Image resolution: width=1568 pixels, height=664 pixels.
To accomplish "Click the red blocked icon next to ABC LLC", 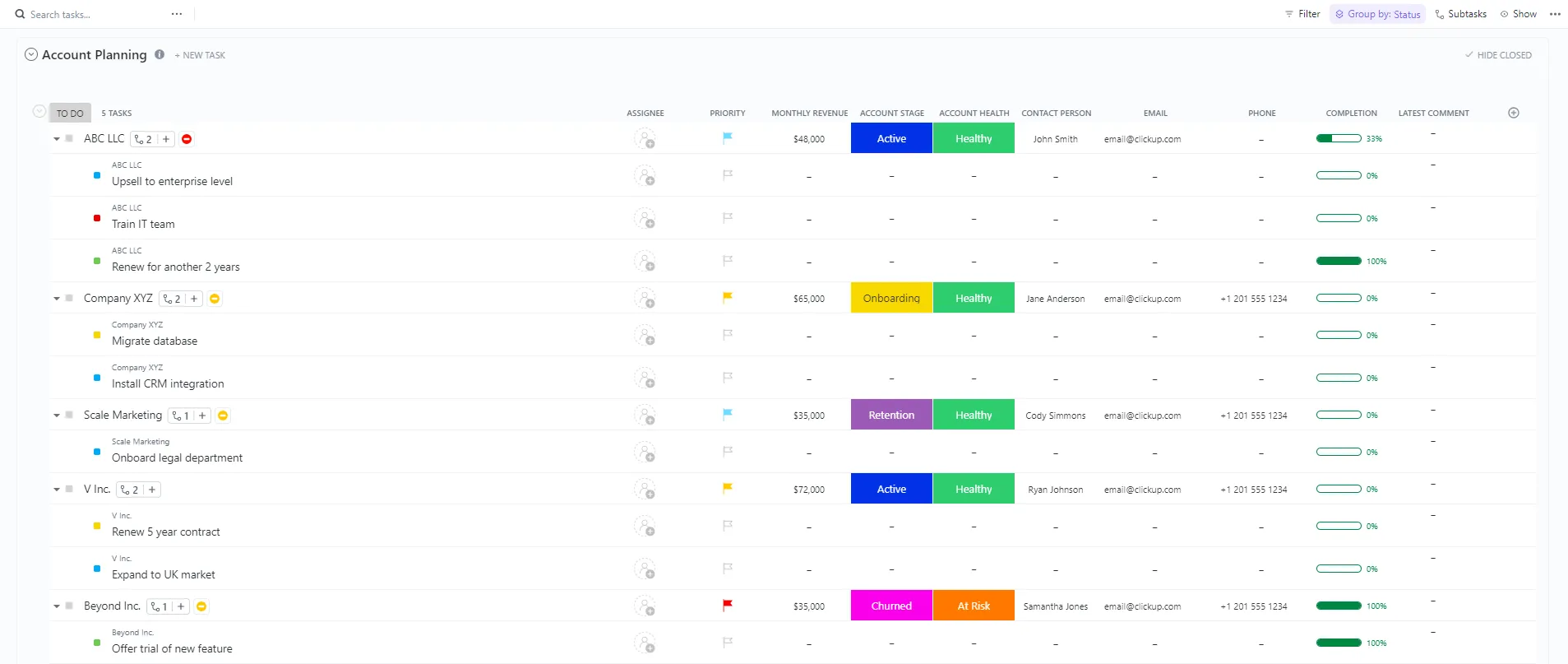I will pos(187,139).
